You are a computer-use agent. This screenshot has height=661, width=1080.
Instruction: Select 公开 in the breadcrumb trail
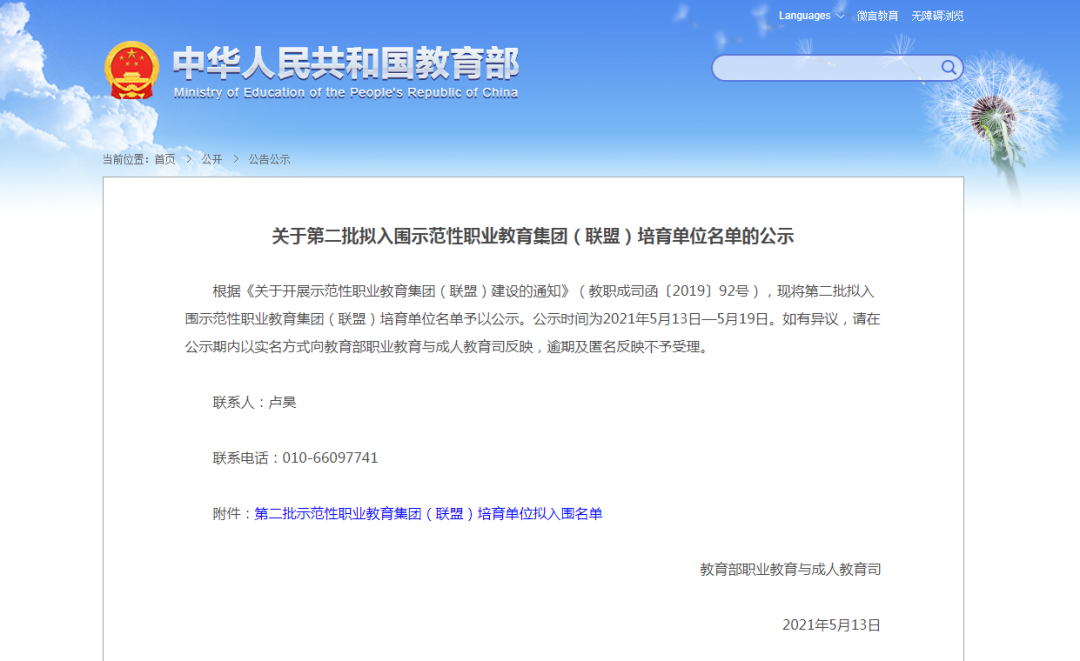[x=211, y=159]
